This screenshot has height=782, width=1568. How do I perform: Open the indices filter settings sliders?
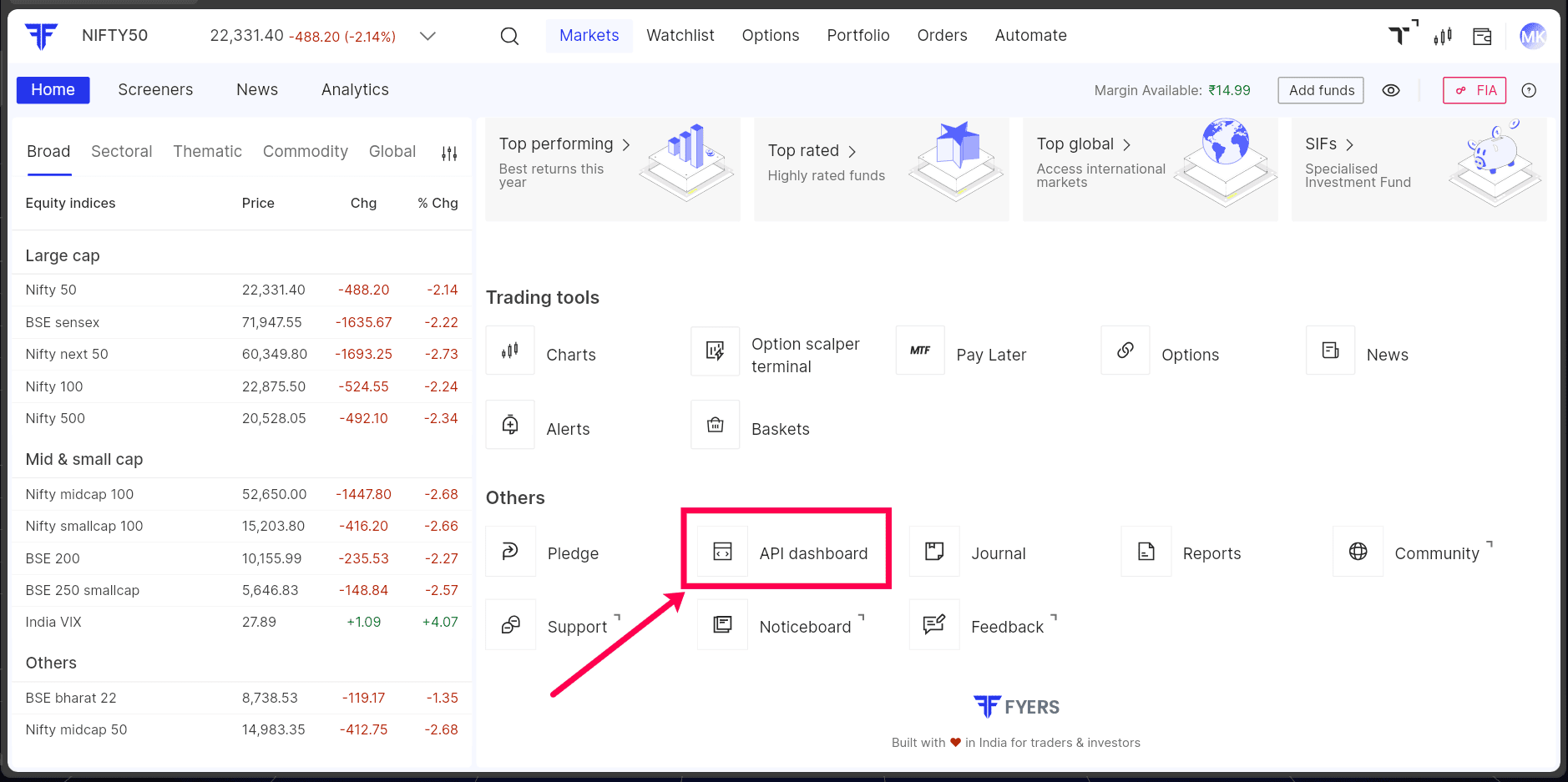tap(449, 153)
